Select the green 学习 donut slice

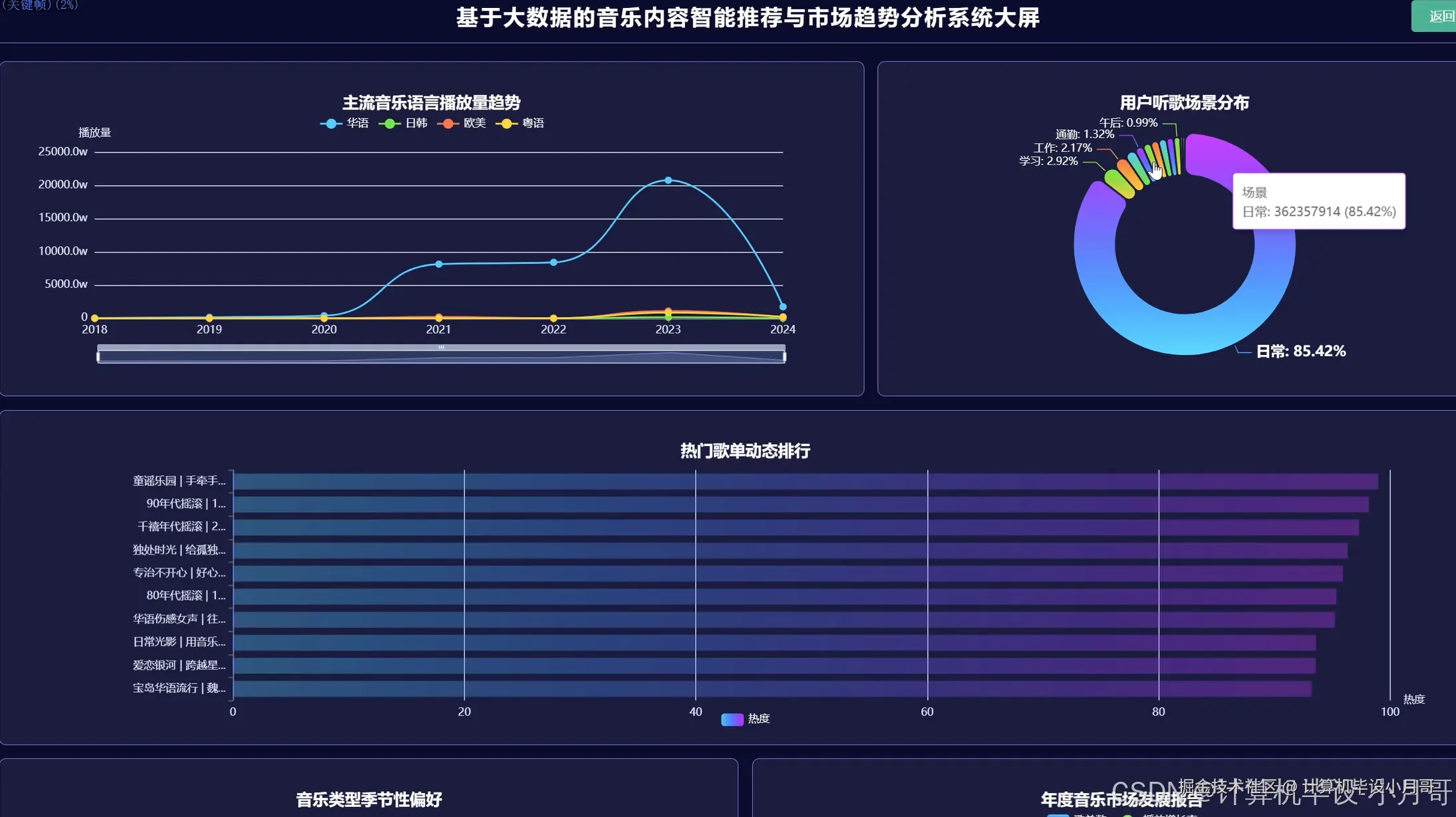coord(1119,183)
